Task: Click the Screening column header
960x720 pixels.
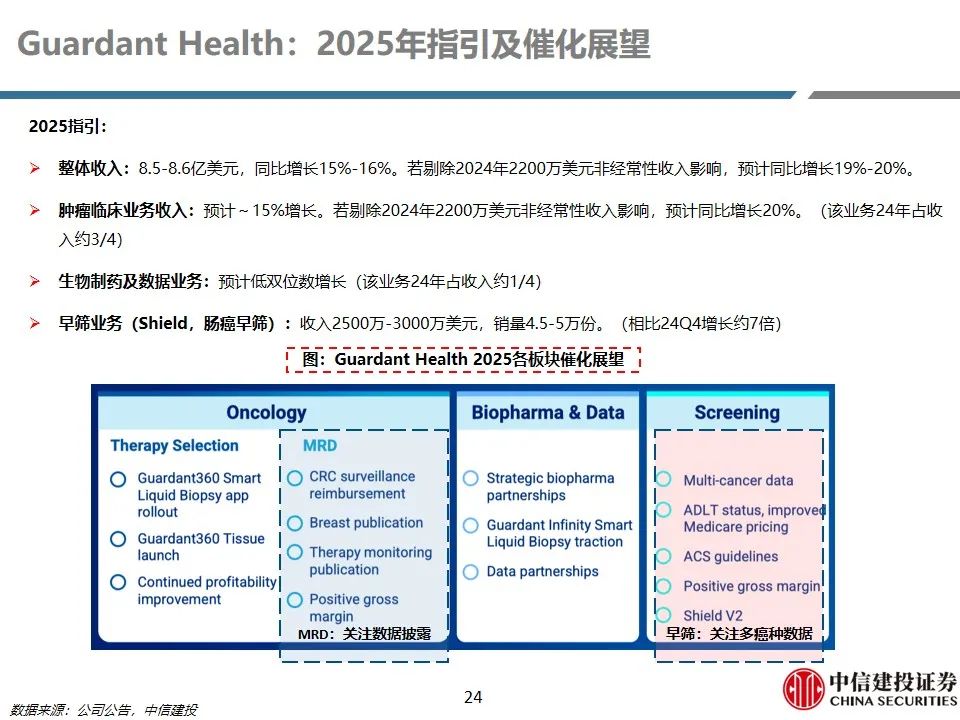Action: tap(737, 413)
